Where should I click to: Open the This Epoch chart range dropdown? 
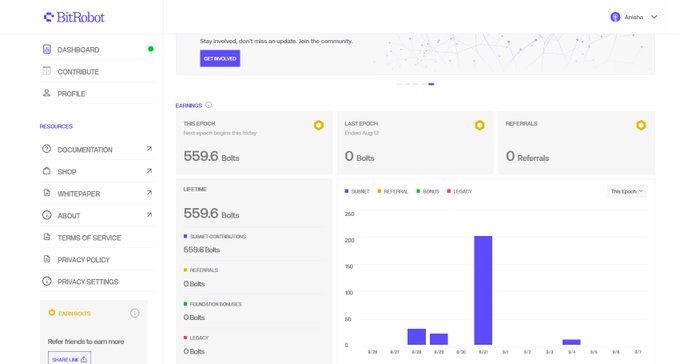click(627, 191)
